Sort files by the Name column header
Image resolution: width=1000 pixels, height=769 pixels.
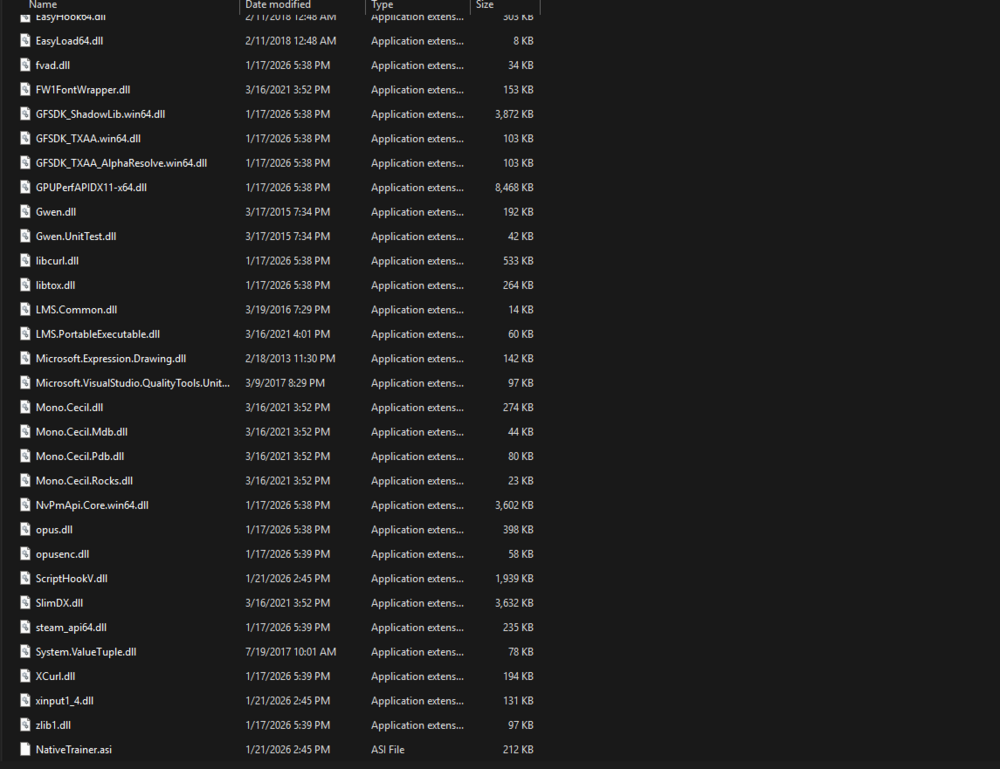pyautogui.click(x=42, y=5)
